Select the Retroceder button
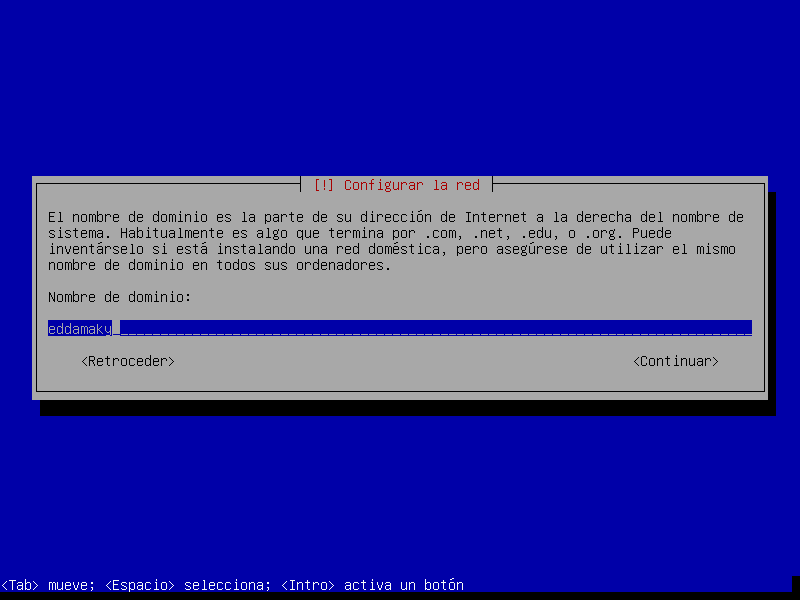800x600 pixels. pos(128,361)
